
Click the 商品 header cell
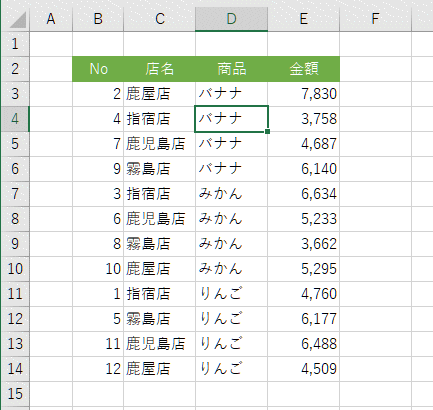click(x=231, y=69)
